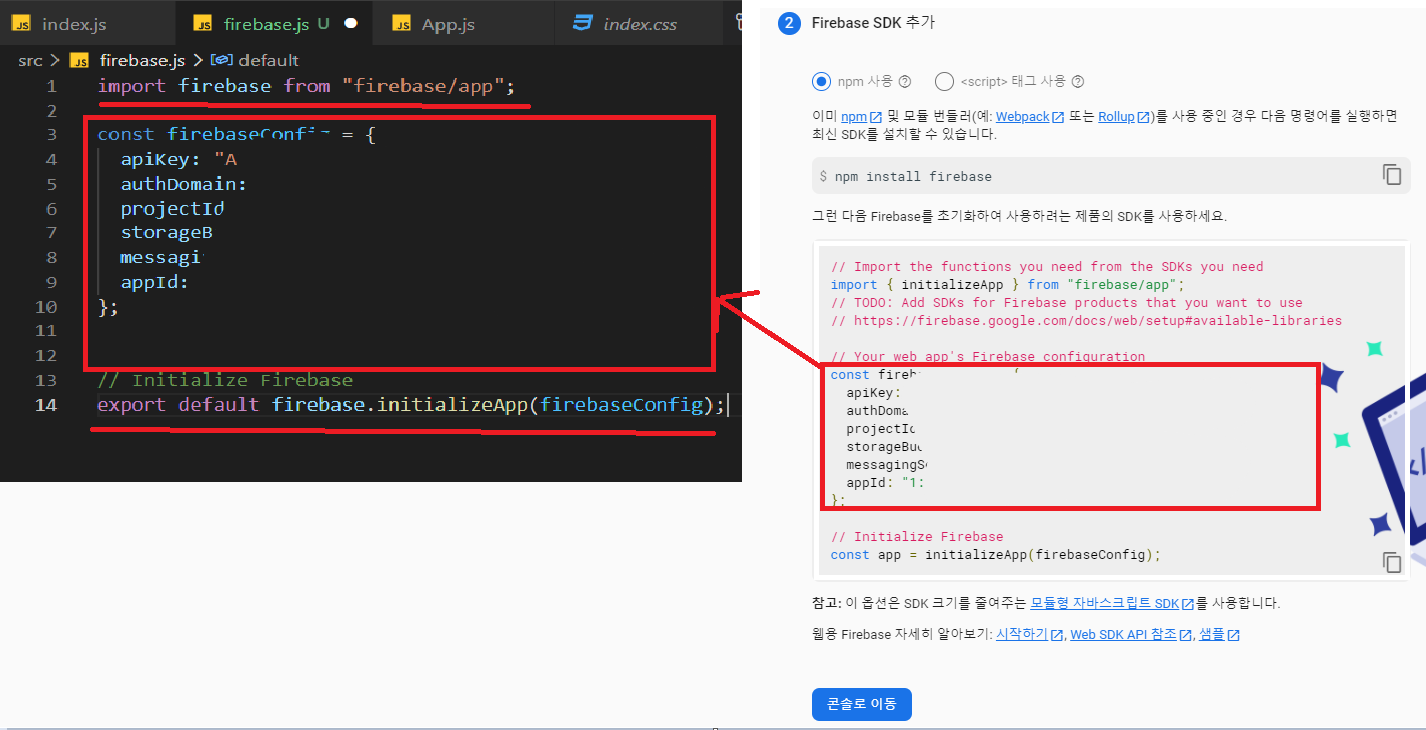Click line number 14 in the gutter
This screenshot has width=1426, height=730.
point(45,404)
